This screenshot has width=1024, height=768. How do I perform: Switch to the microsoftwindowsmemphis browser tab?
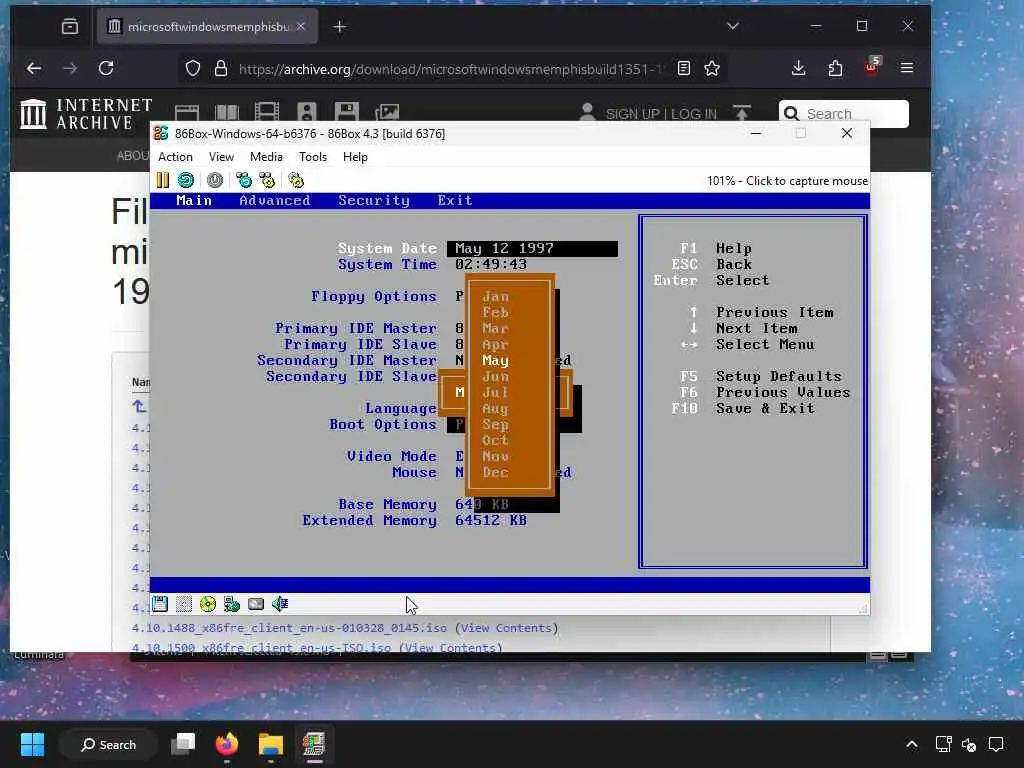pos(208,27)
